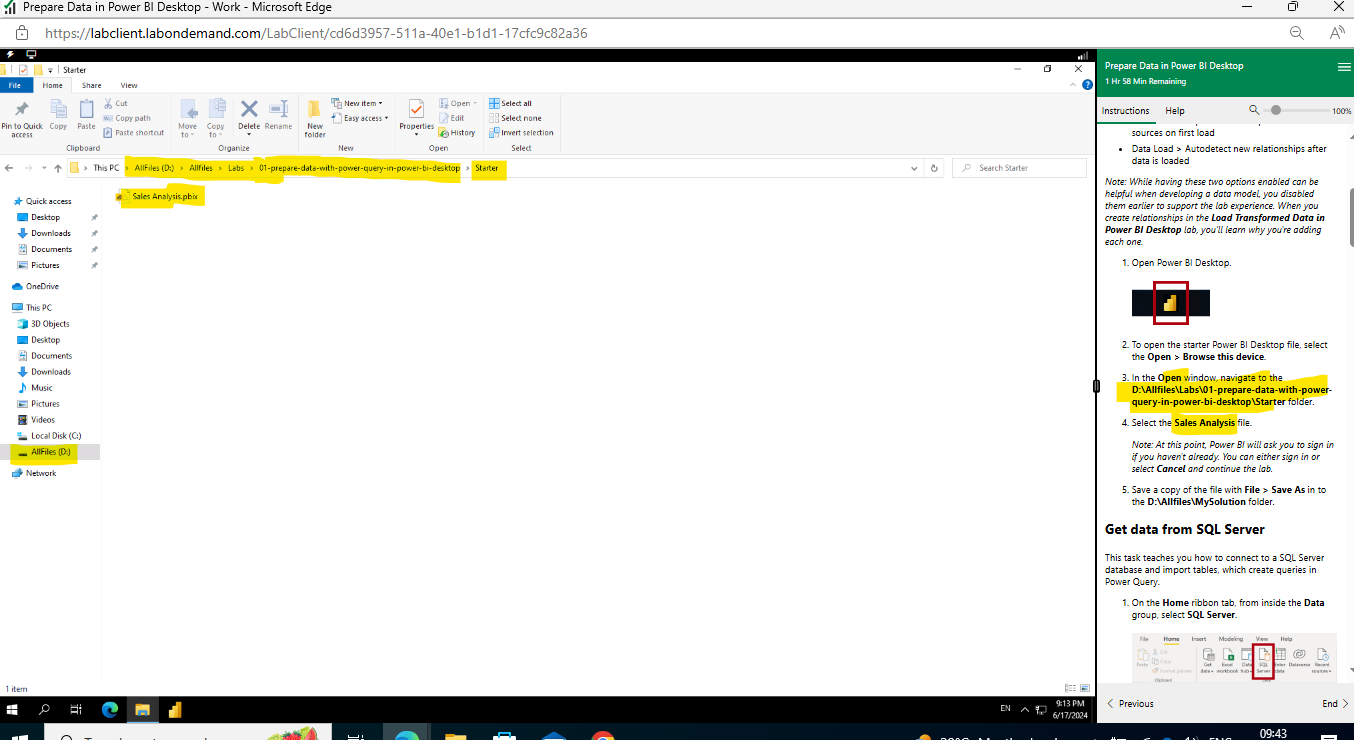Click the Previous lab navigation link
This screenshot has height=740, width=1354.
[x=1130, y=704]
